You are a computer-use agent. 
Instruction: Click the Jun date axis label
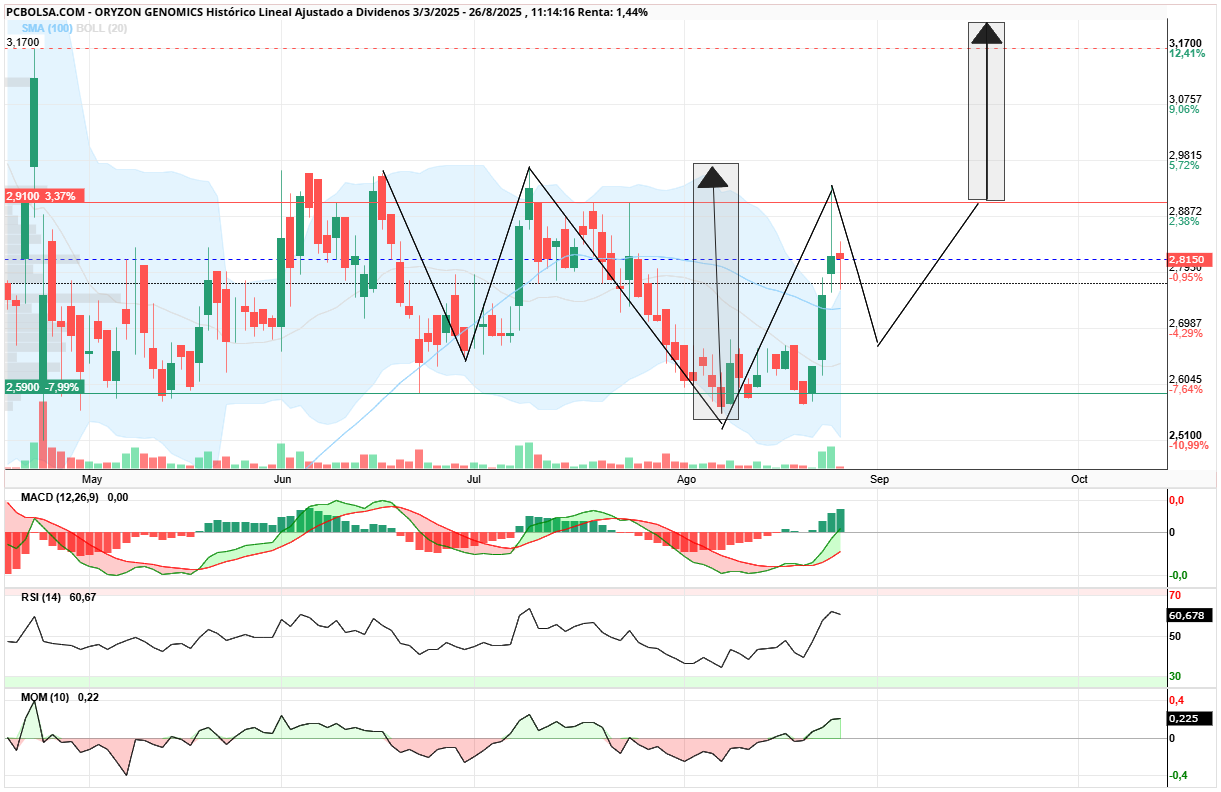[x=283, y=480]
